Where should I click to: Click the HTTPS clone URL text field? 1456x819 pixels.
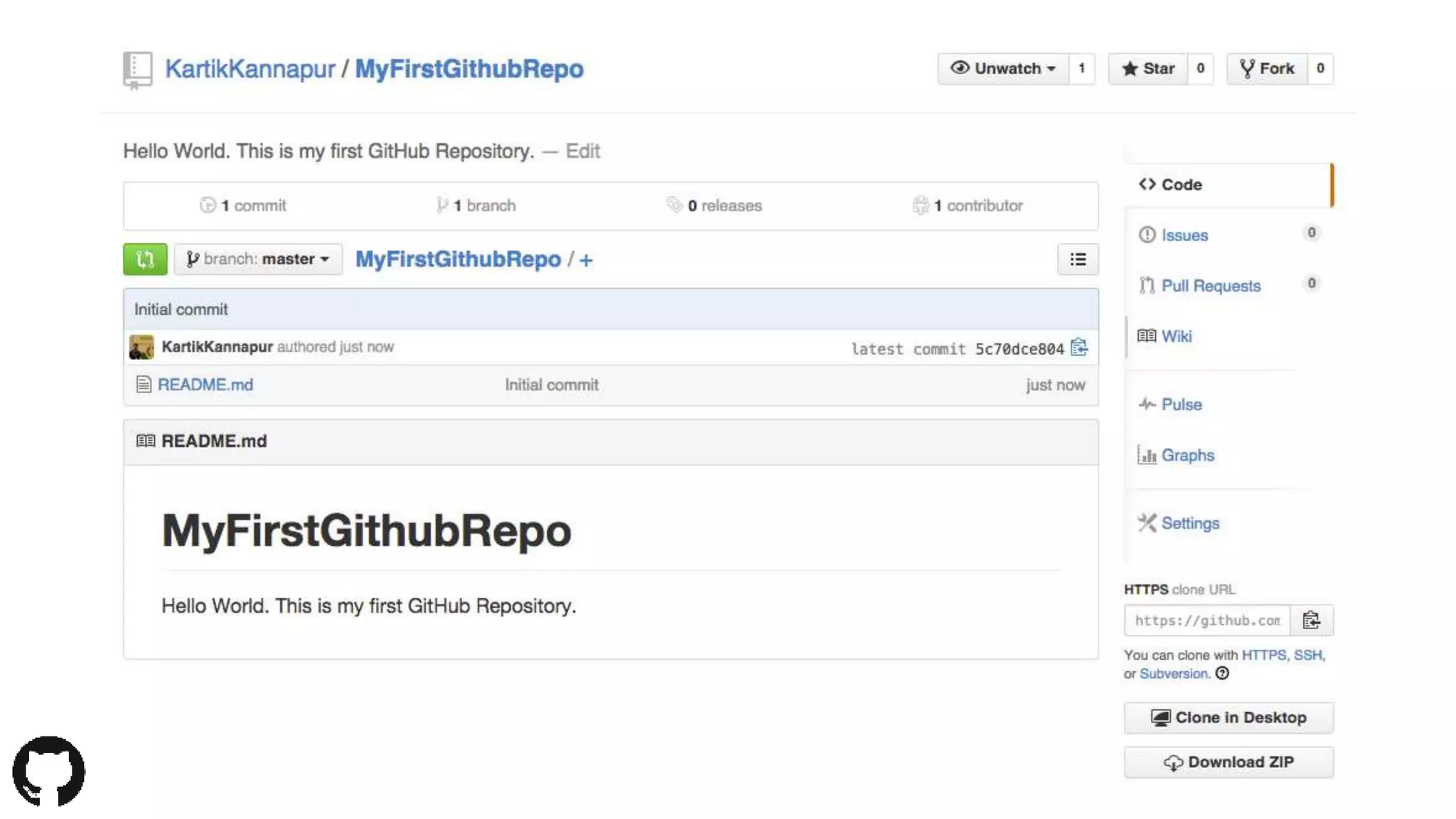click(1206, 621)
